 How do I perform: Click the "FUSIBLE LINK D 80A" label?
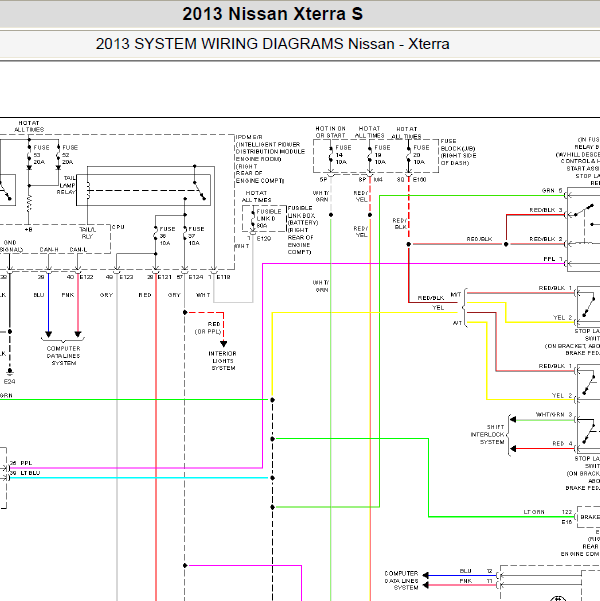point(268,219)
